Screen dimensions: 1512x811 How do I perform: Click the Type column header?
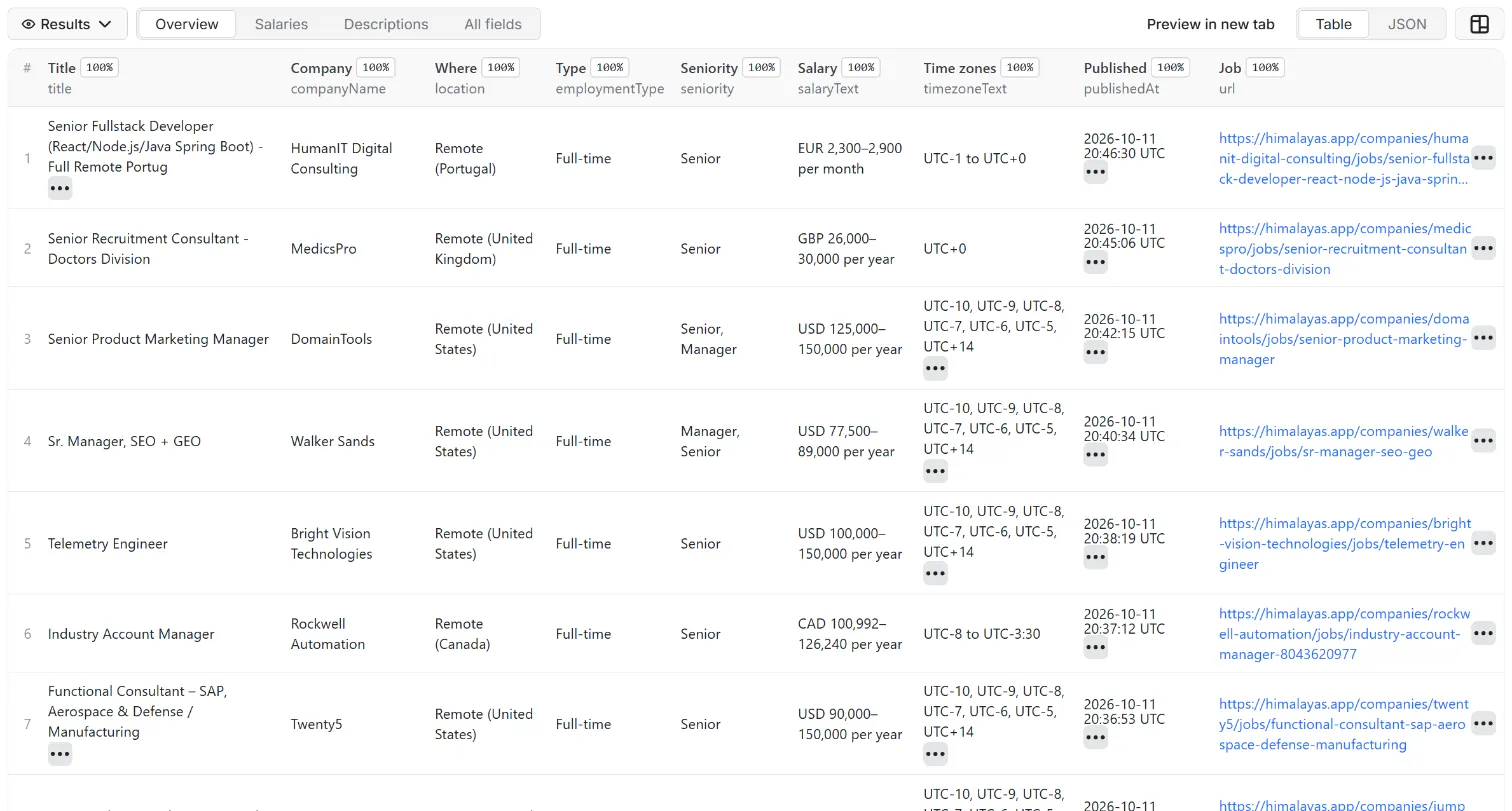point(571,68)
